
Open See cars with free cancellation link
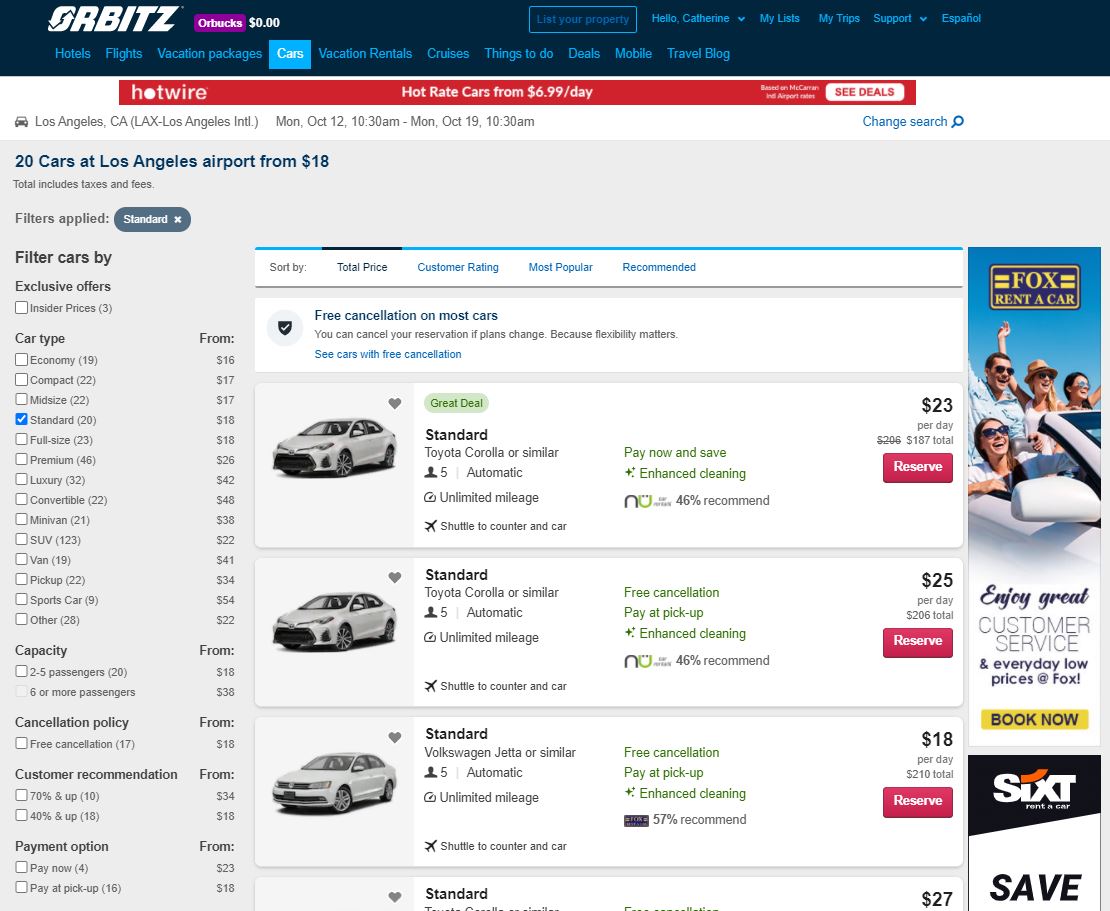388,354
